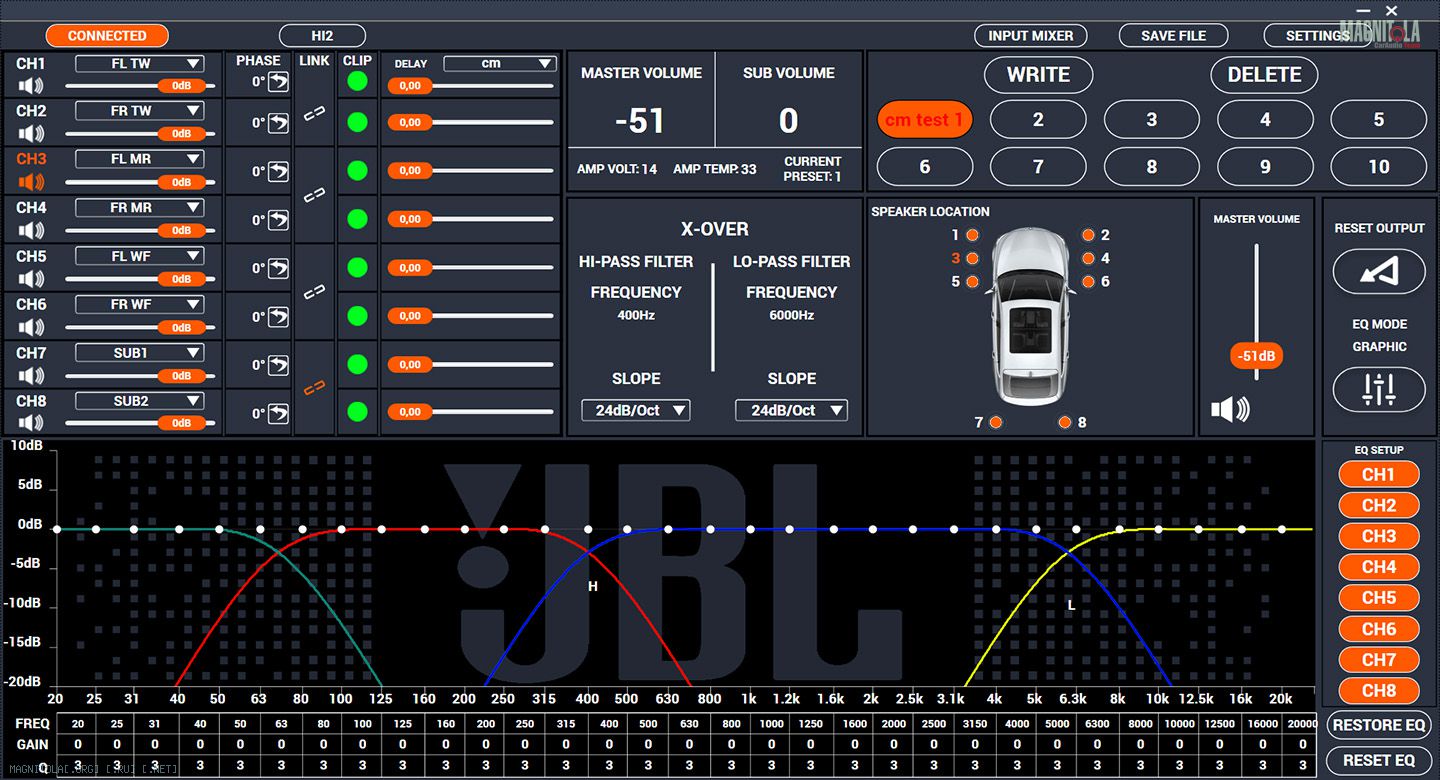Click the gain cell under 1000 Hz

click(771, 744)
